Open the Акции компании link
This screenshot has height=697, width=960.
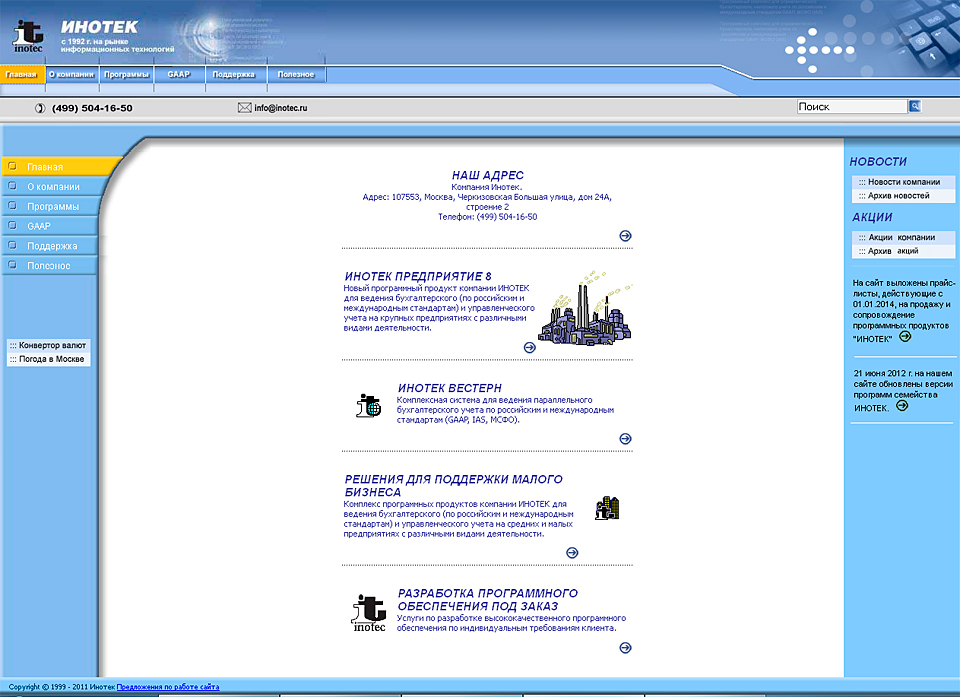(903, 237)
